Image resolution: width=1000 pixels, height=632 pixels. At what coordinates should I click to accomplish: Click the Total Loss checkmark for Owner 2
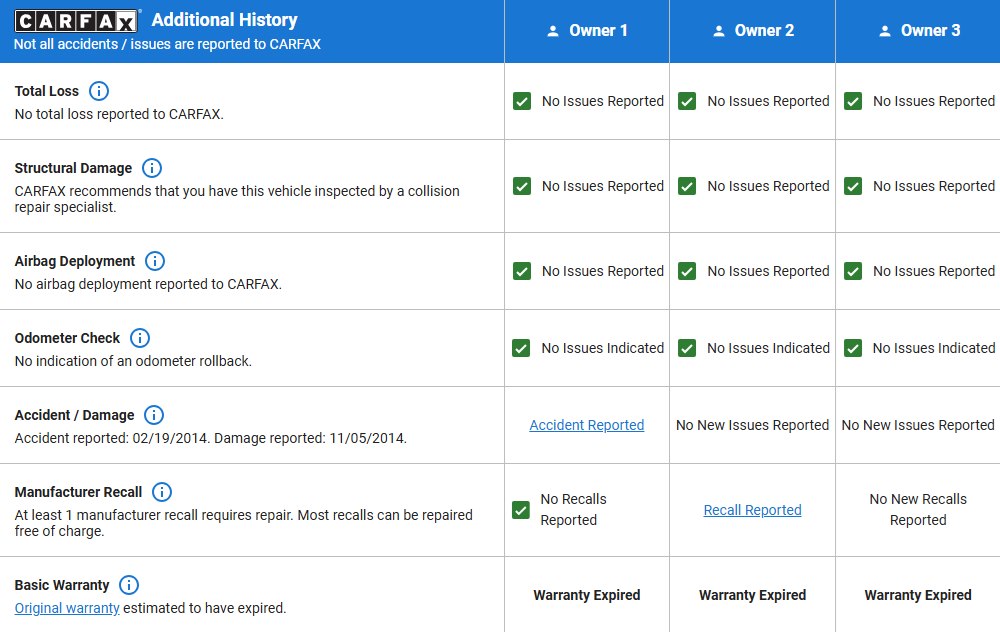coord(687,101)
